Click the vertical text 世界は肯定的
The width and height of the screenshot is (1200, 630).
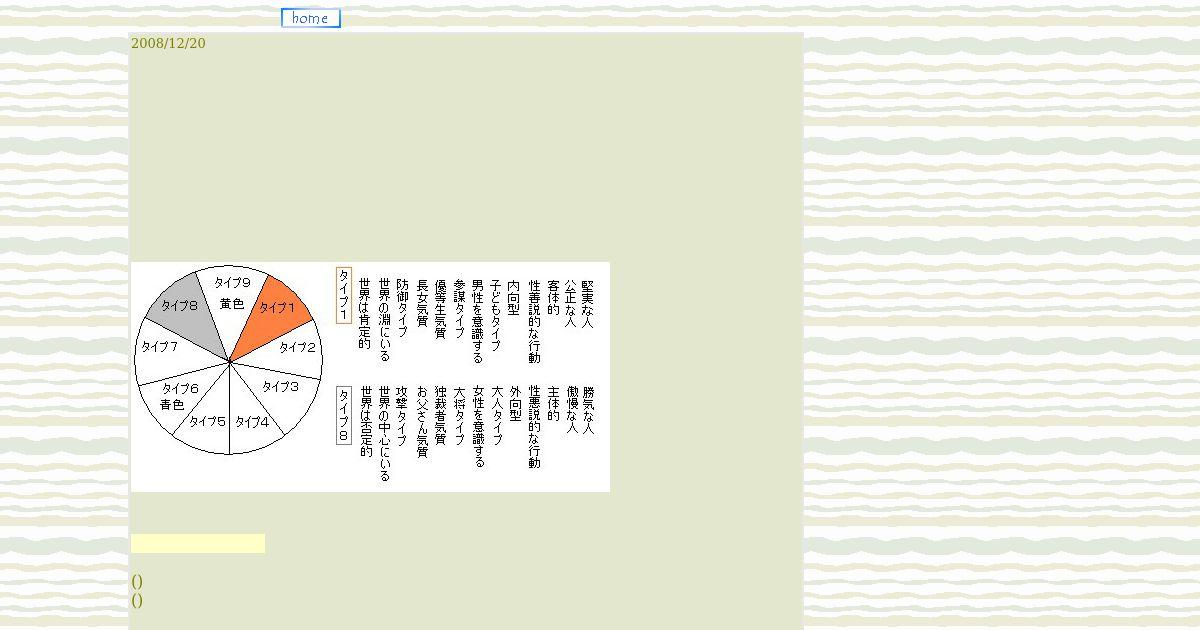tap(365, 314)
